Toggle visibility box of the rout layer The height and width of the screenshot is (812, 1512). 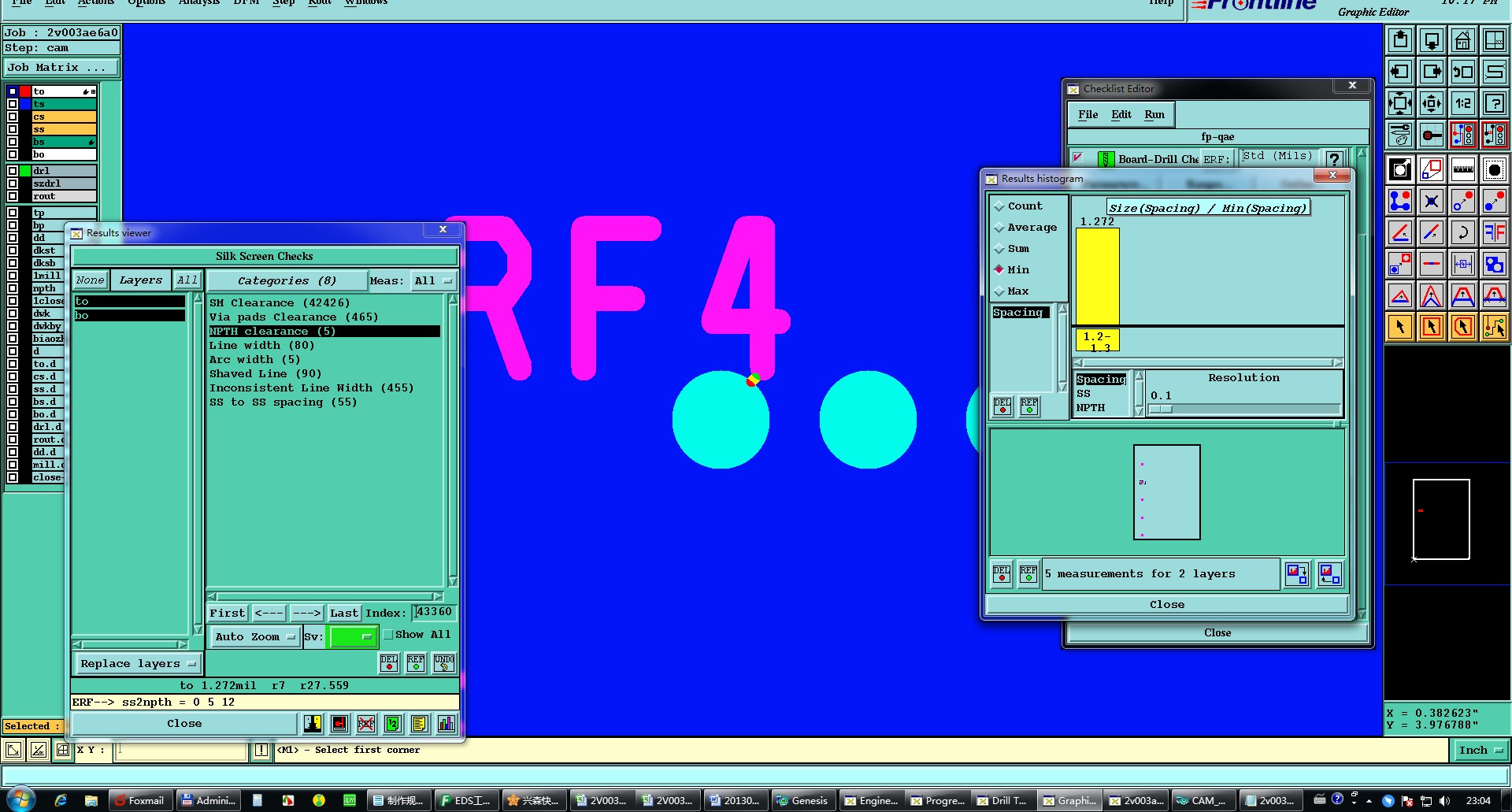pos(13,196)
